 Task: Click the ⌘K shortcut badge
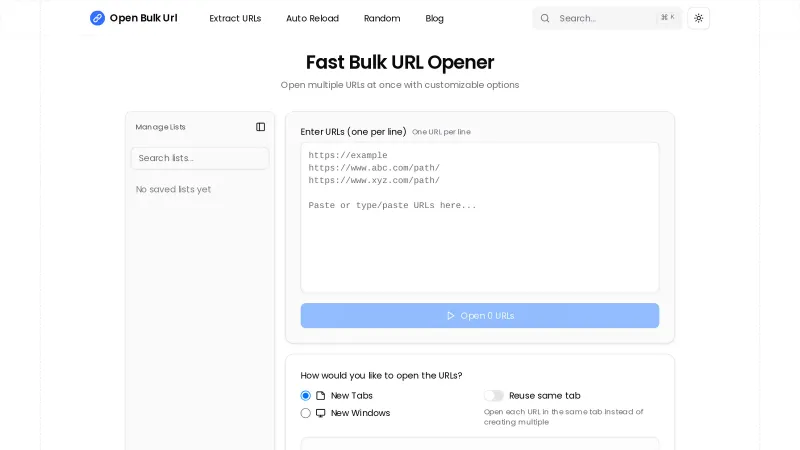click(x=667, y=18)
